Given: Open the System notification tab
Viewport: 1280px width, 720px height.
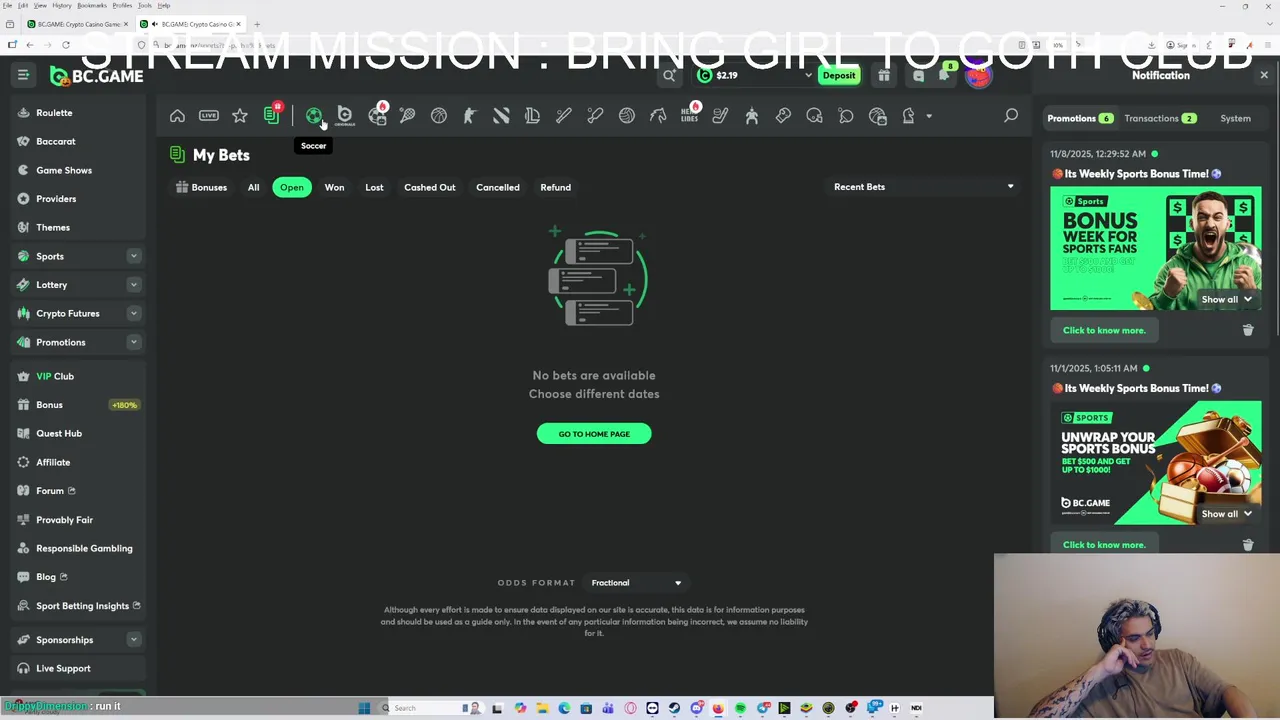Looking at the screenshot, I should [1235, 118].
